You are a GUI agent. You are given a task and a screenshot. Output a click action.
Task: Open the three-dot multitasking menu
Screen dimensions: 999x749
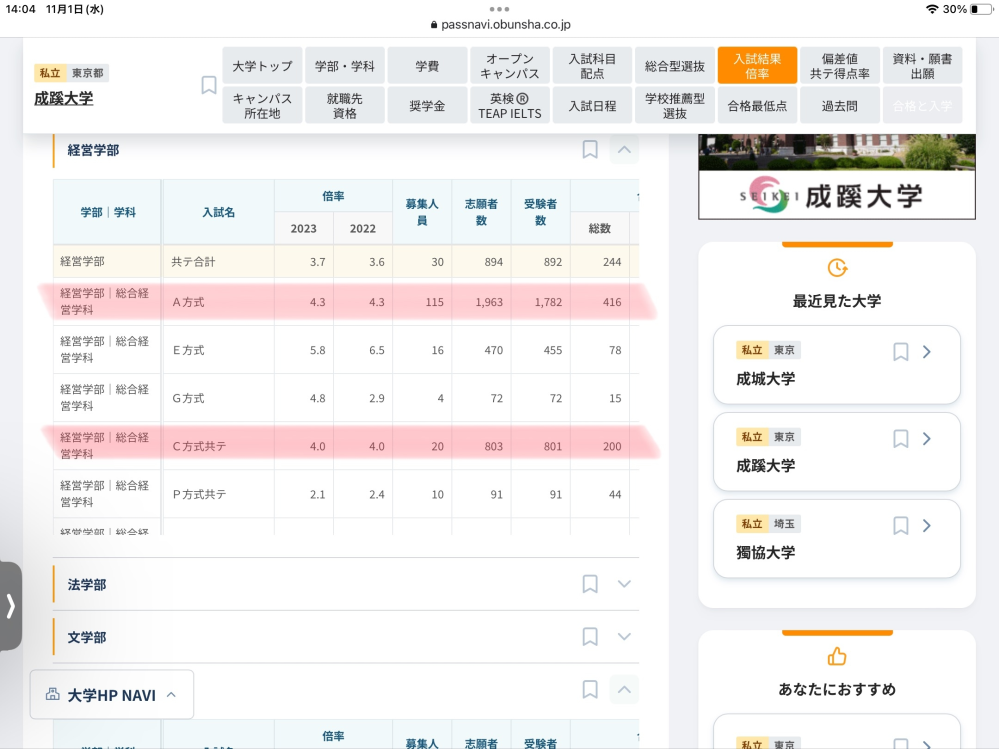(500, 9)
